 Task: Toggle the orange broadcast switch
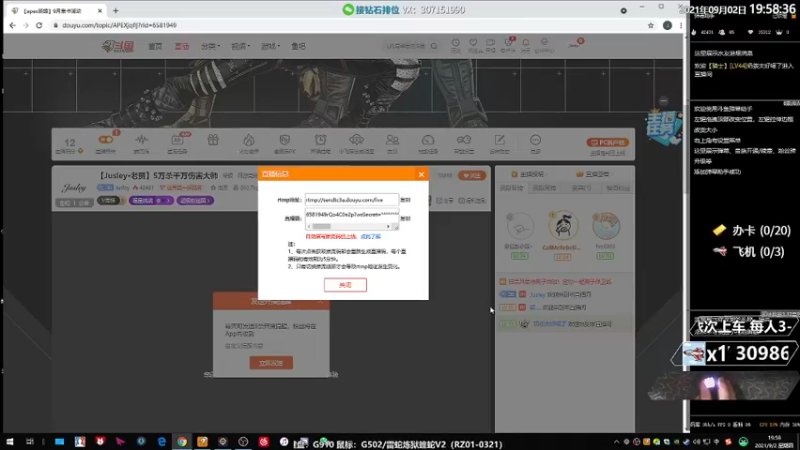tap(106, 140)
